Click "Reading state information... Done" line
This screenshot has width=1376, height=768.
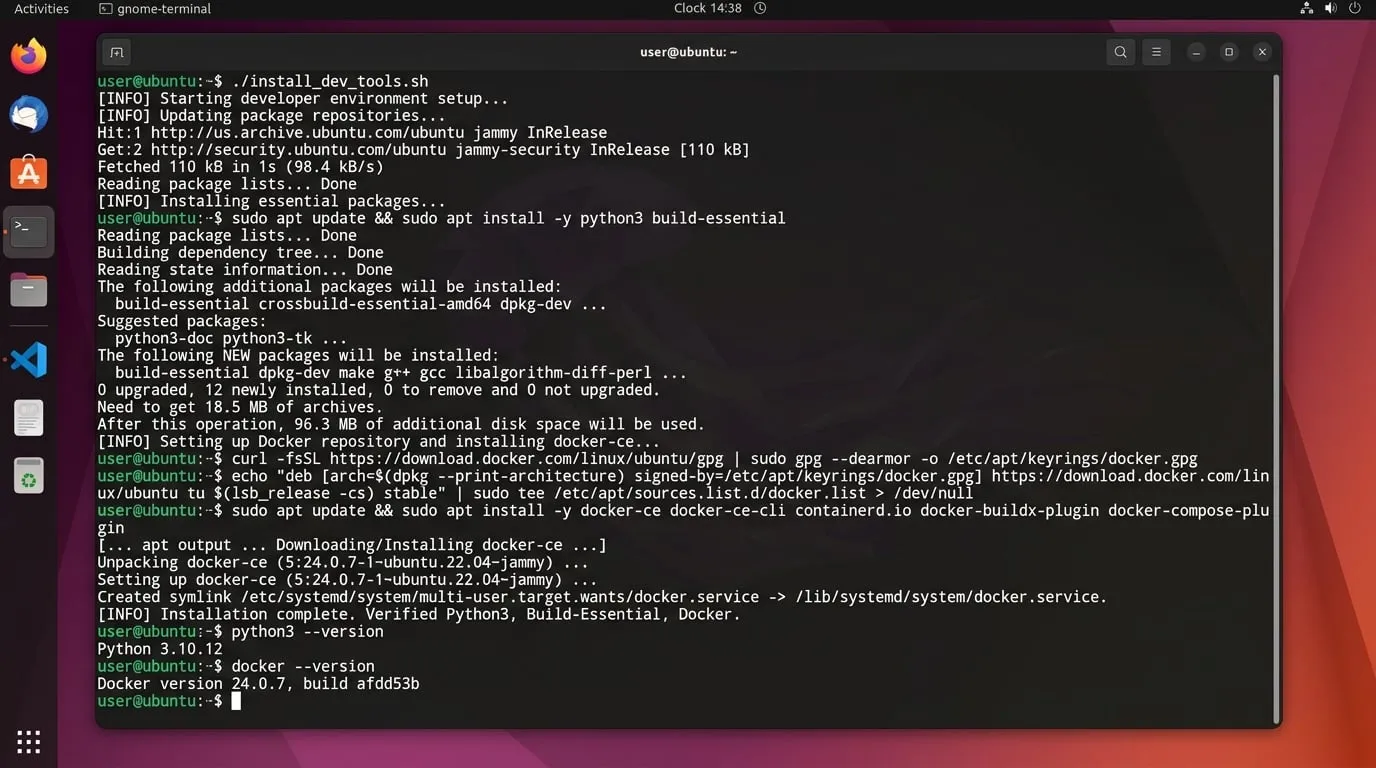245,269
